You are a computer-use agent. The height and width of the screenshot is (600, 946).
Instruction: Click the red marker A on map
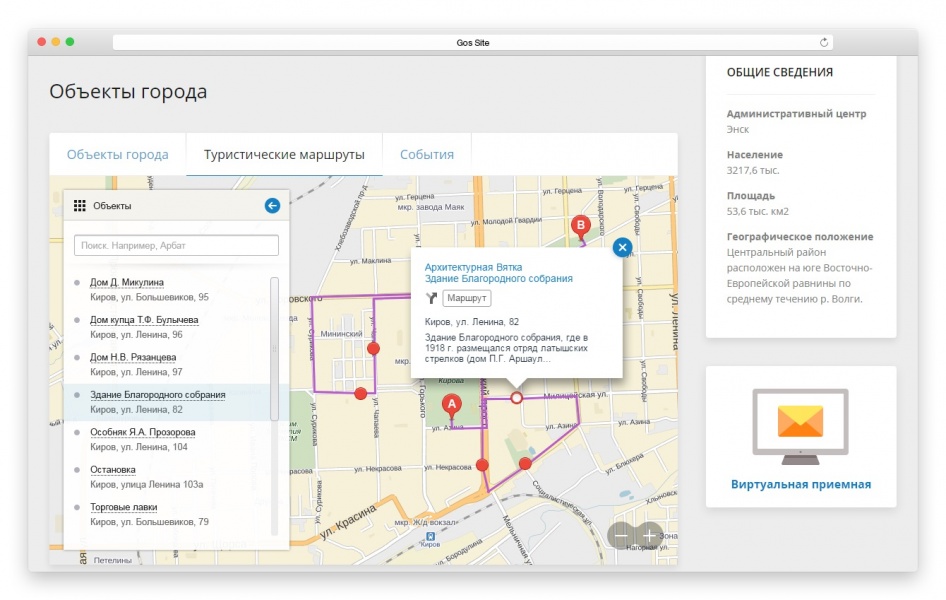[451, 405]
